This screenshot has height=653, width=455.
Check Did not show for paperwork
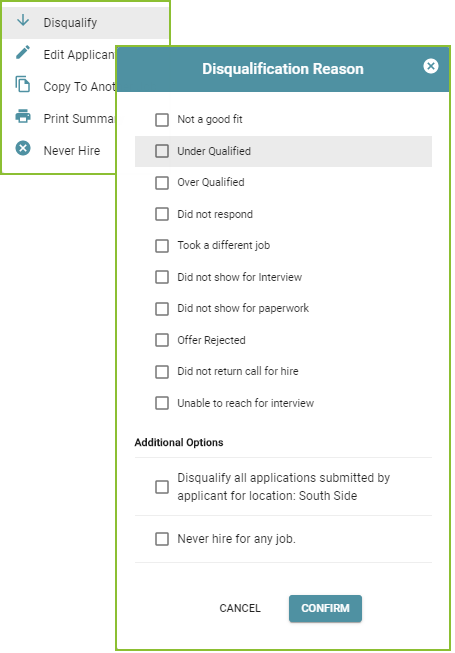[x=162, y=309]
